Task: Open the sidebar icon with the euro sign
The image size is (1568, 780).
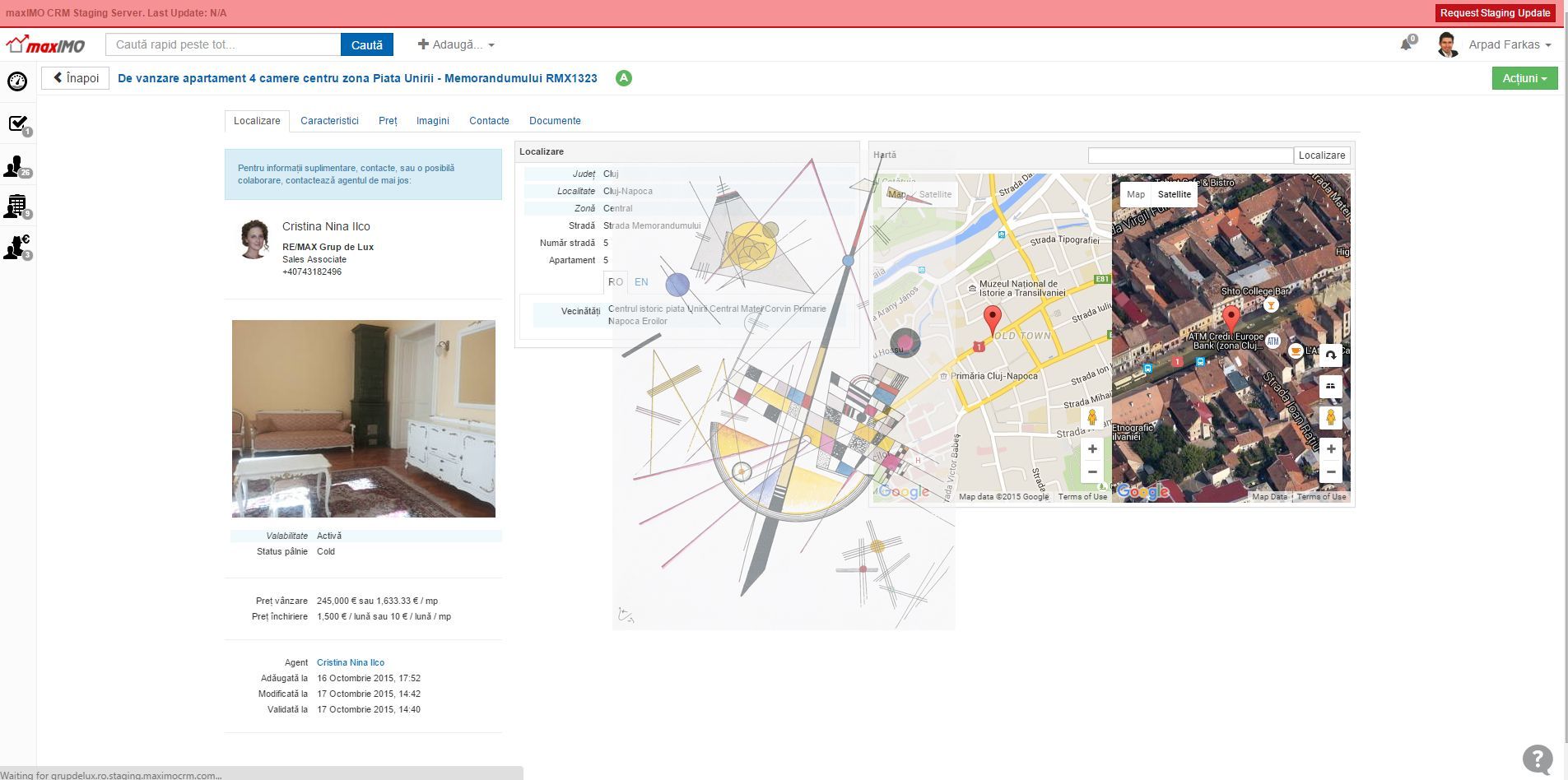Action: [17, 247]
